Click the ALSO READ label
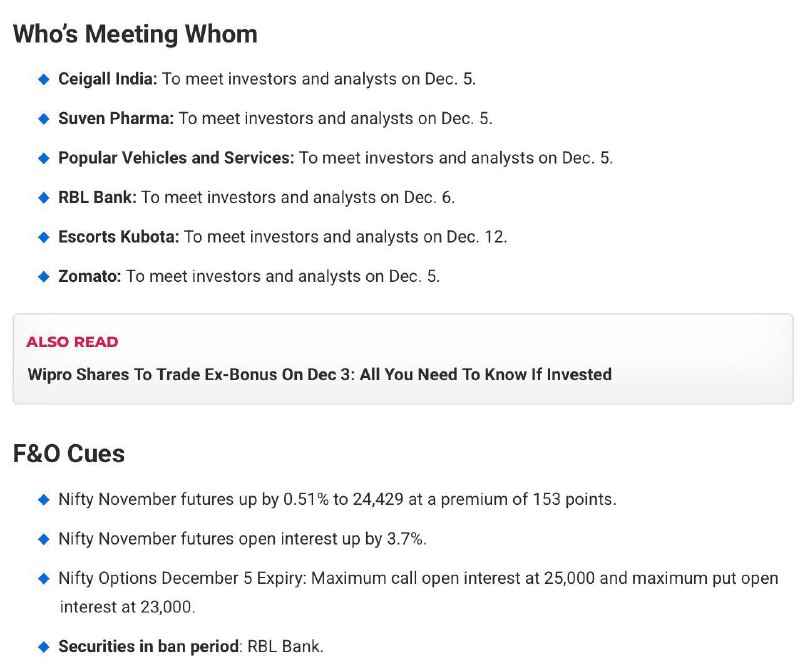This screenshot has width=800, height=669. (72, 342)
